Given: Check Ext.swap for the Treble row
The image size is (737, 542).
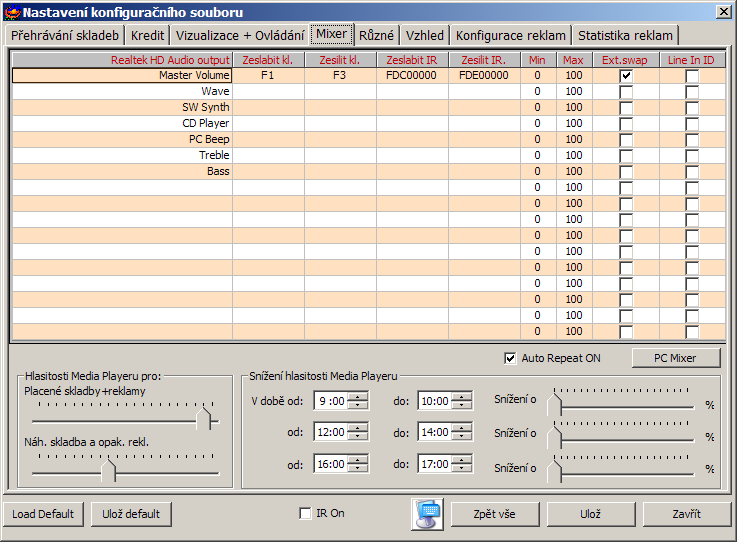Looking at the screenshot, I should click(626, 156).
